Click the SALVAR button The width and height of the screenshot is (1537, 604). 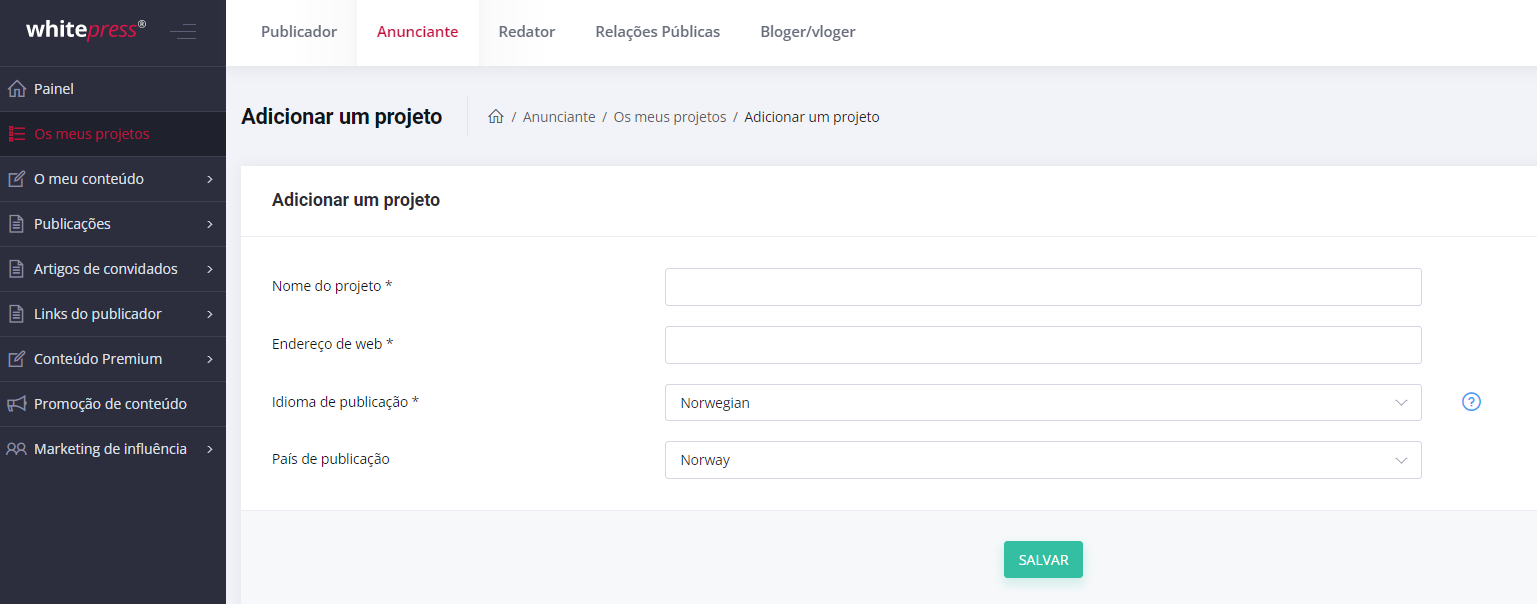pos(1043,560)
